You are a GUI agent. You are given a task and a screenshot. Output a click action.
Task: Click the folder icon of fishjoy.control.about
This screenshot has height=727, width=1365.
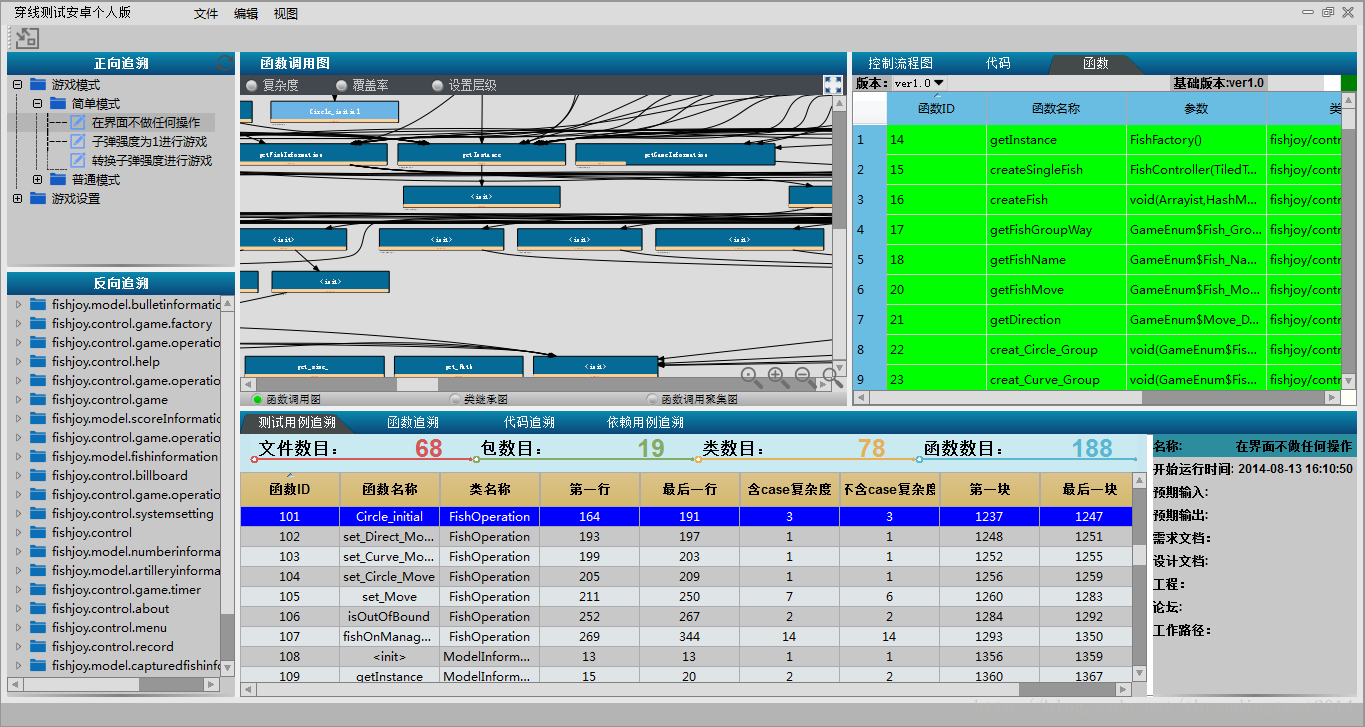click(39, 609)
